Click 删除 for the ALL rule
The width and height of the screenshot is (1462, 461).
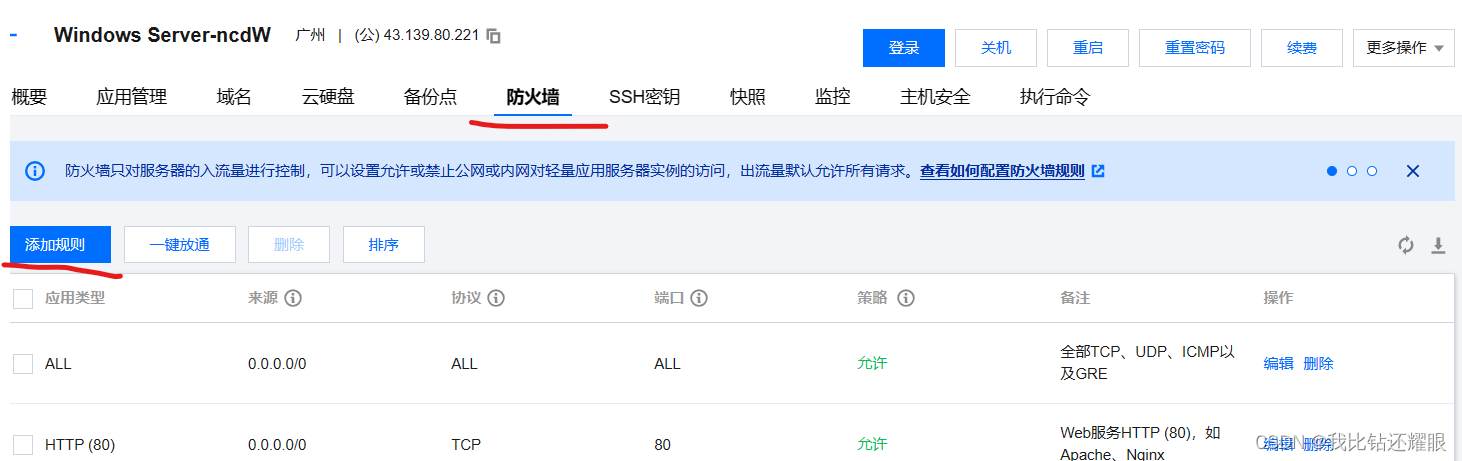pyautogui.click(x=1319, y=364)
